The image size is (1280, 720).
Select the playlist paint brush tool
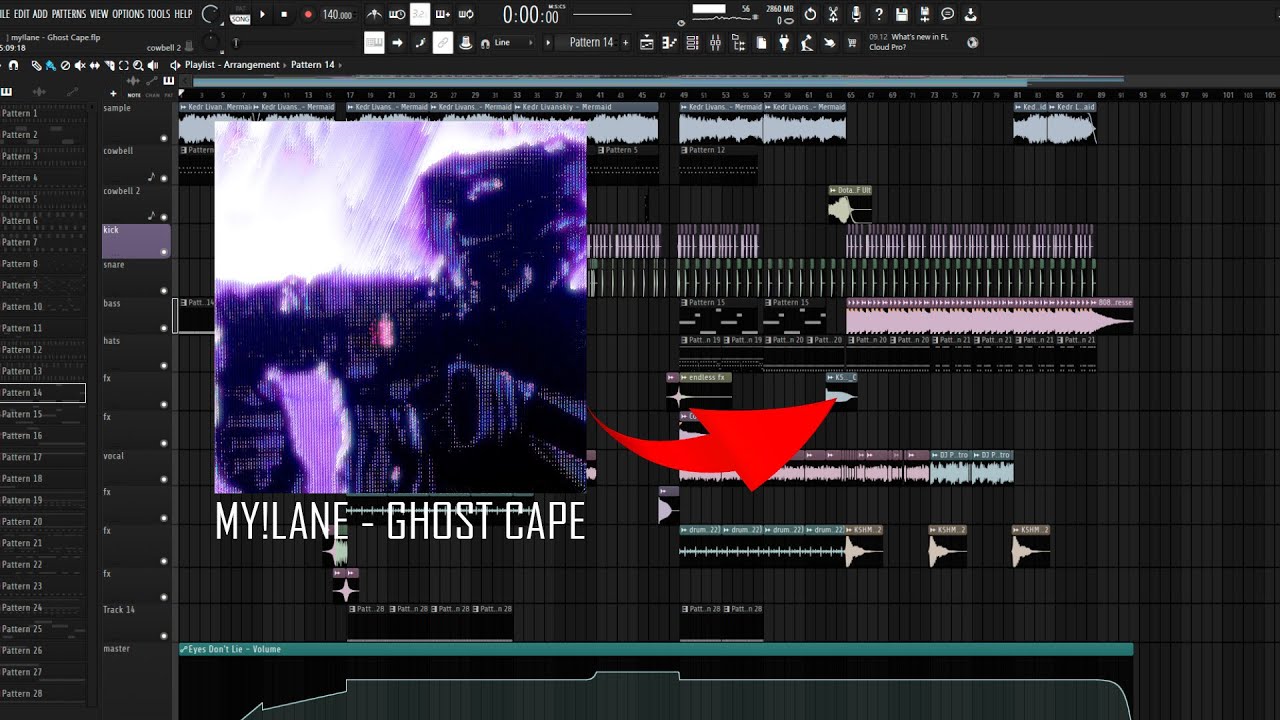click(50, 65)
